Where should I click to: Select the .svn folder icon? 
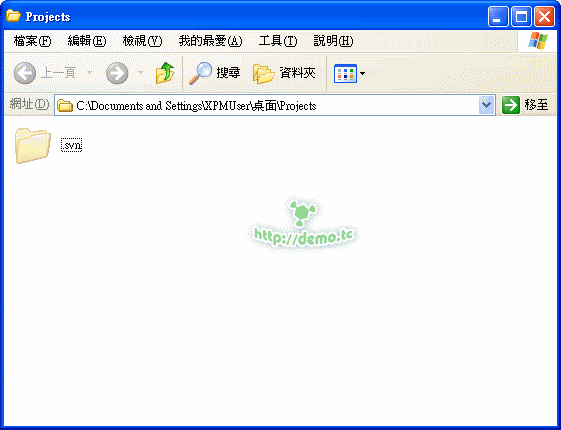[x=32, y=145]
